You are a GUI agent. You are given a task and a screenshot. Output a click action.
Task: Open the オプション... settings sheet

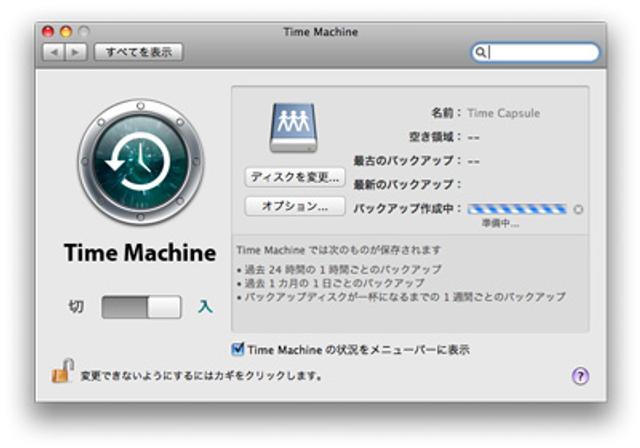click(x=295, y=206)
